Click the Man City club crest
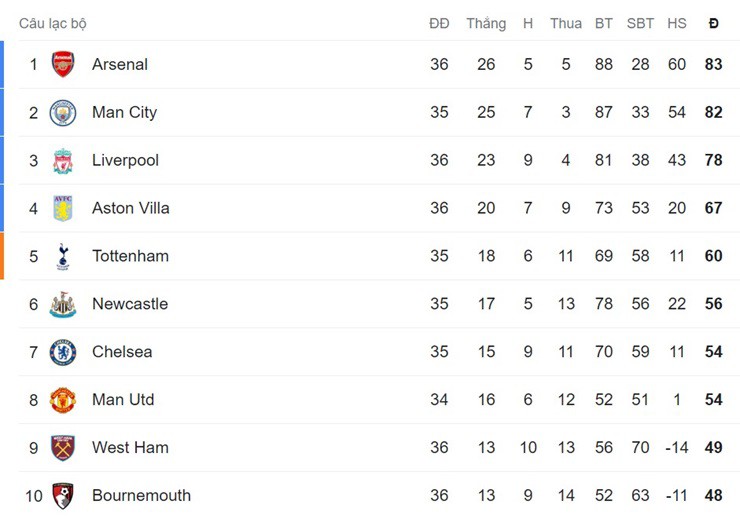This screenshot has height=519, width=740. [63, 112]
